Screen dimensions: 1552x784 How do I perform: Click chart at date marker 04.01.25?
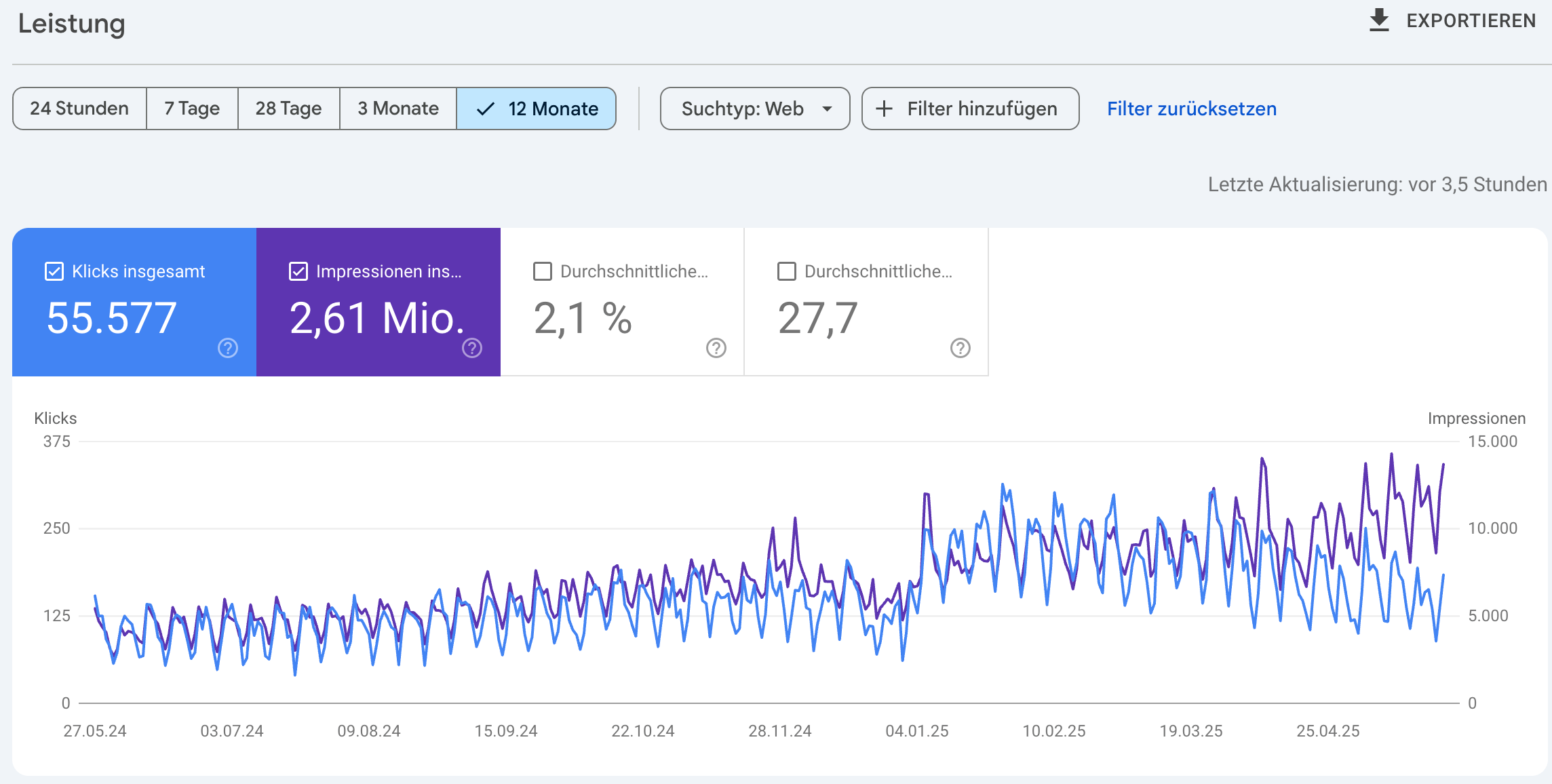[x=917, y=731]
